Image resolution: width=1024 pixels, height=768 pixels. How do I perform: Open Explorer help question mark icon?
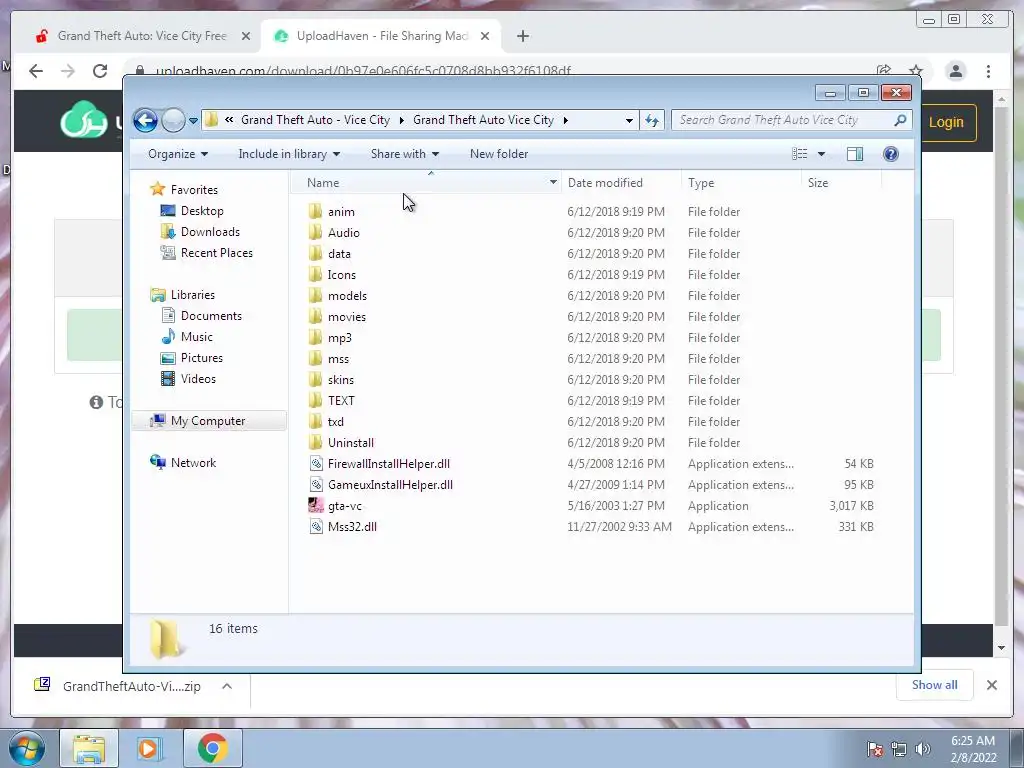890,154
